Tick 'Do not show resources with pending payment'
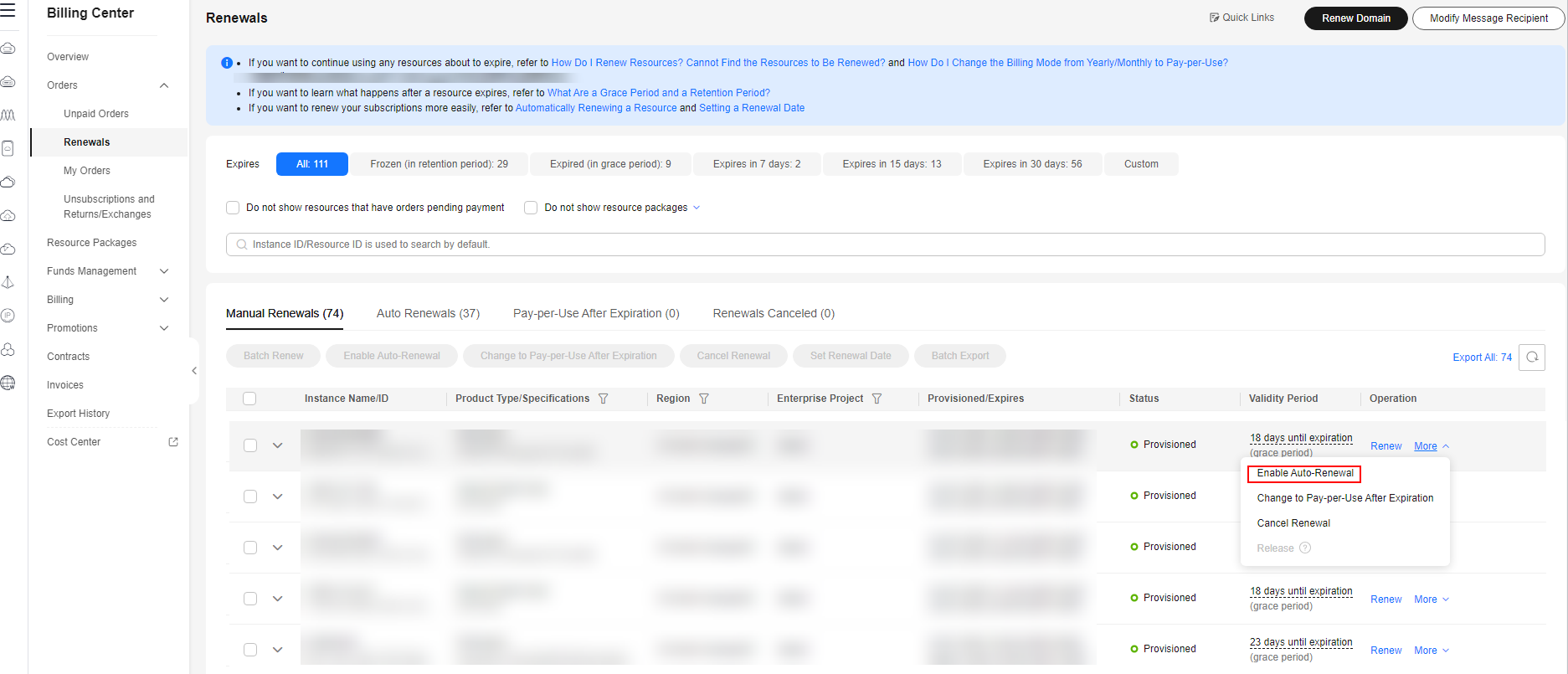1568x674 pixels. pos(233,208)
